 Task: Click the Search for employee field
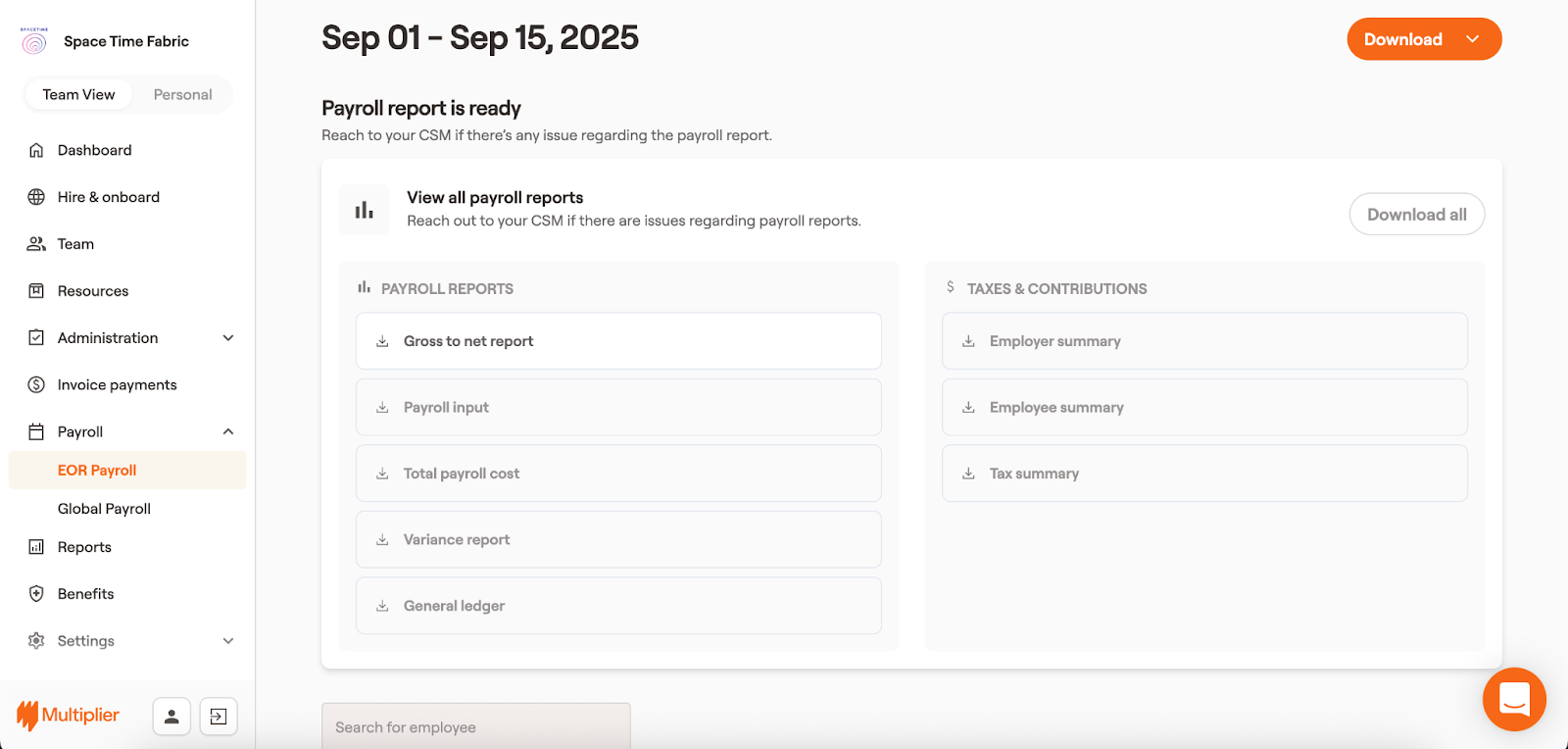476,727
